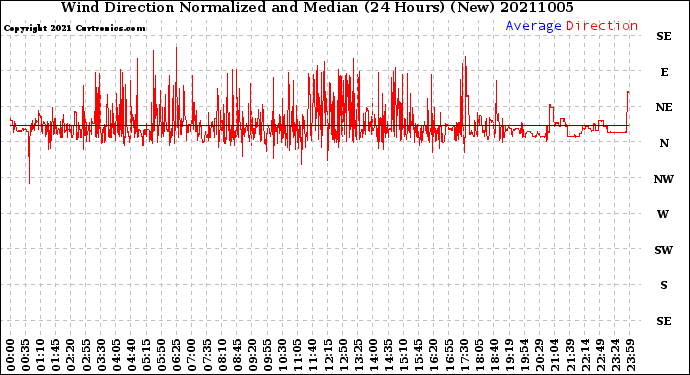This screenshot has height=375, width=690.
Task: Click the 15:10 time label
Action: coord(404,355)
